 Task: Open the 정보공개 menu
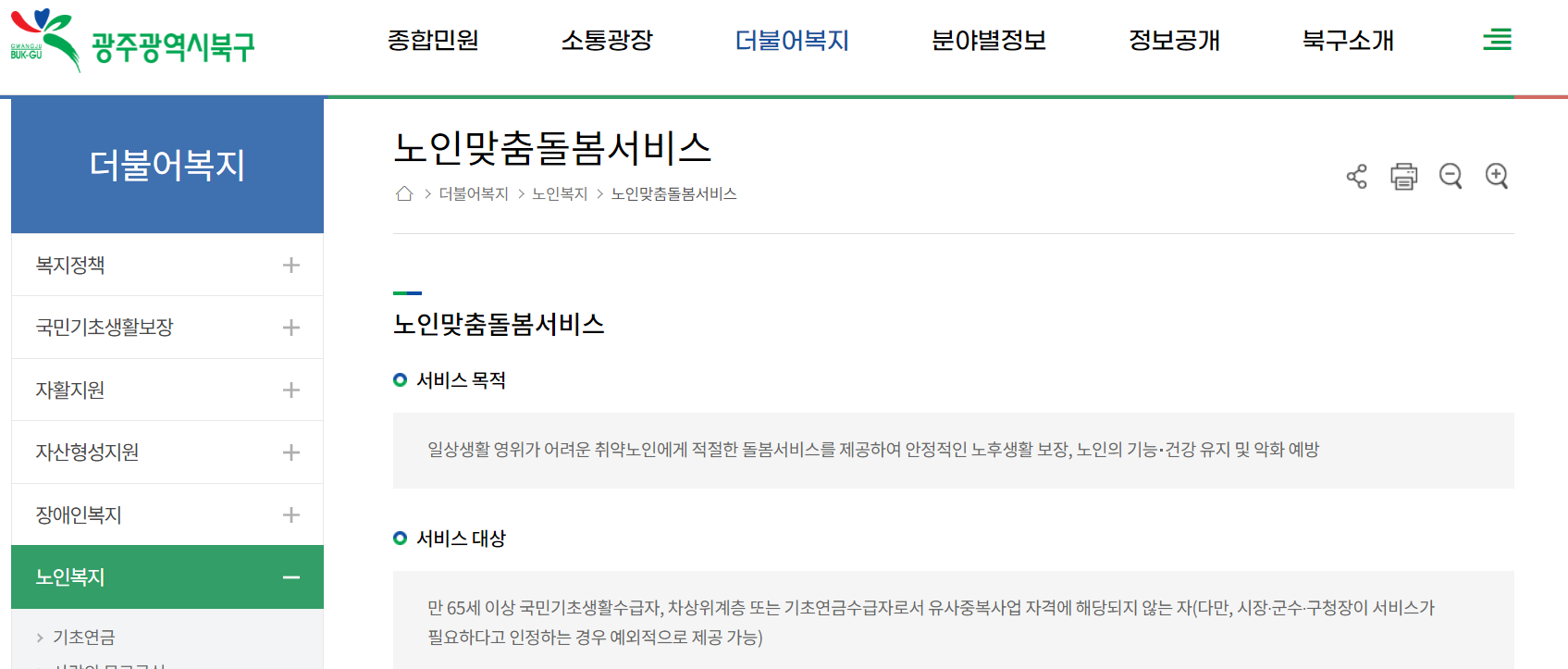[1173, 41]
